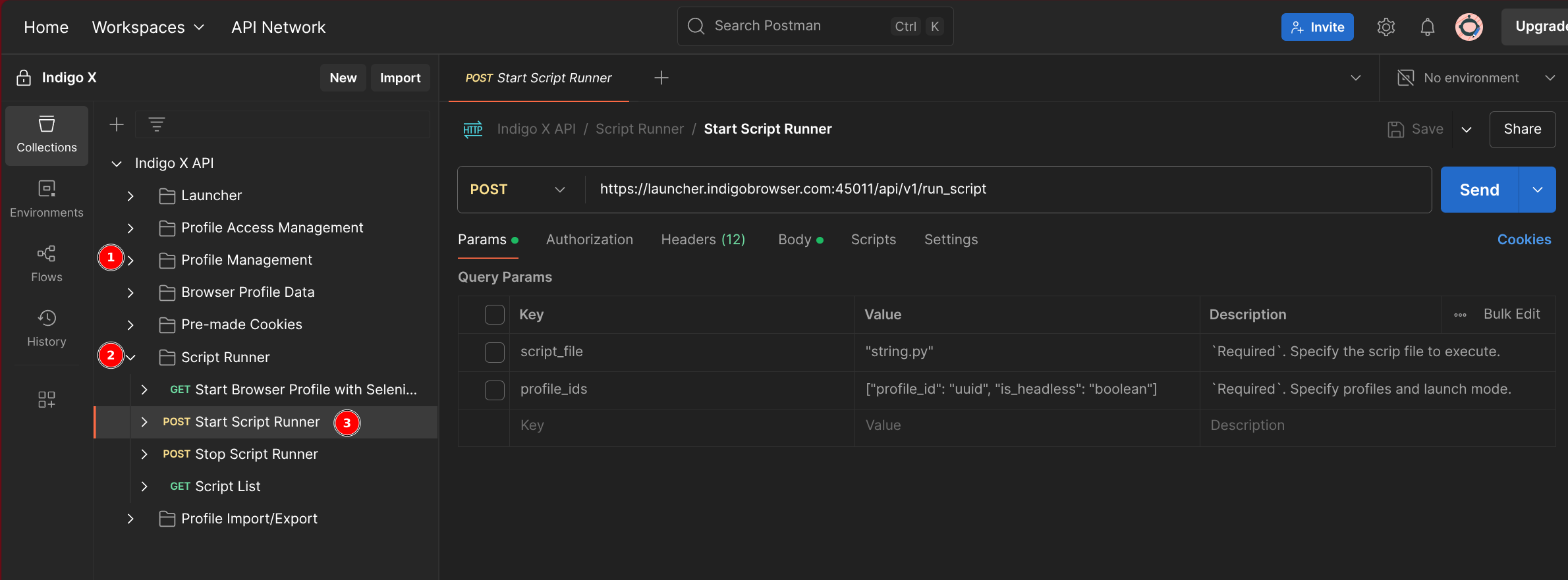Viewport: 1568px width, 580px height.
Task: Expand the Browser Profile Data folder chevron
Action: click(x=130, y=292)
